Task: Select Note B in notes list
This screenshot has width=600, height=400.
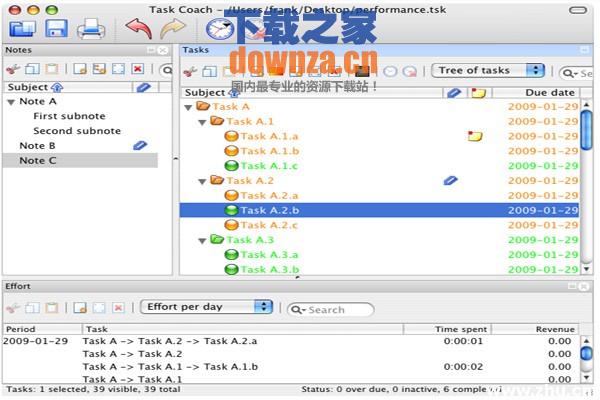Action: tap(37, 146)
